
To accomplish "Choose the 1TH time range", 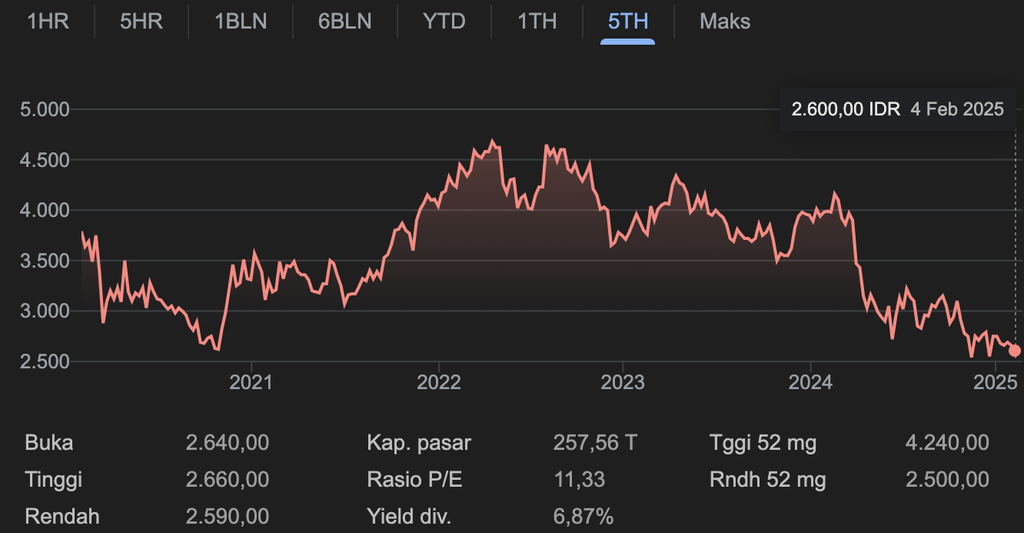I will click(x=537, y=21).
